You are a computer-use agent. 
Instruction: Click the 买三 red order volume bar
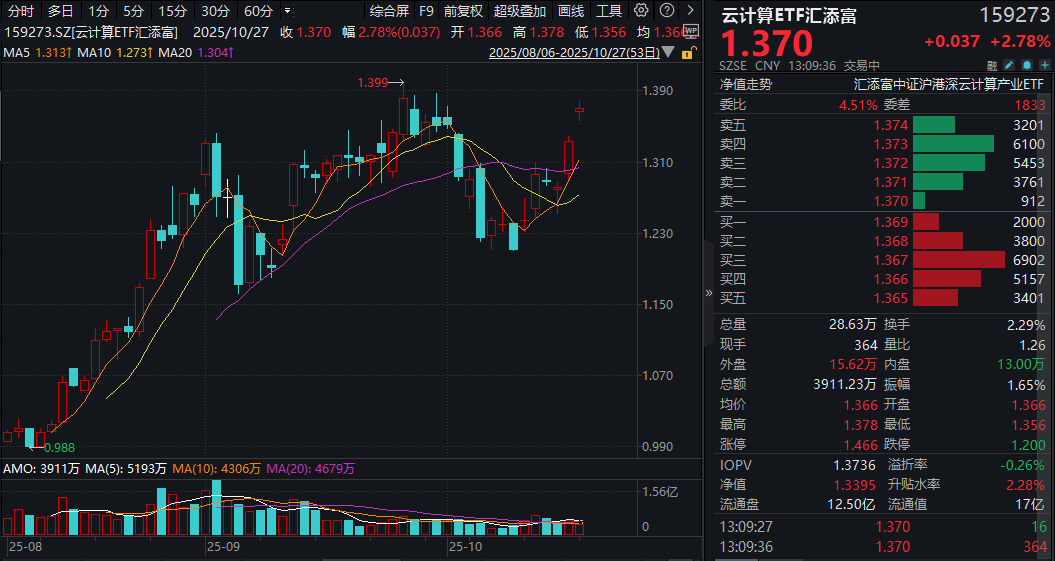[958, 259]
